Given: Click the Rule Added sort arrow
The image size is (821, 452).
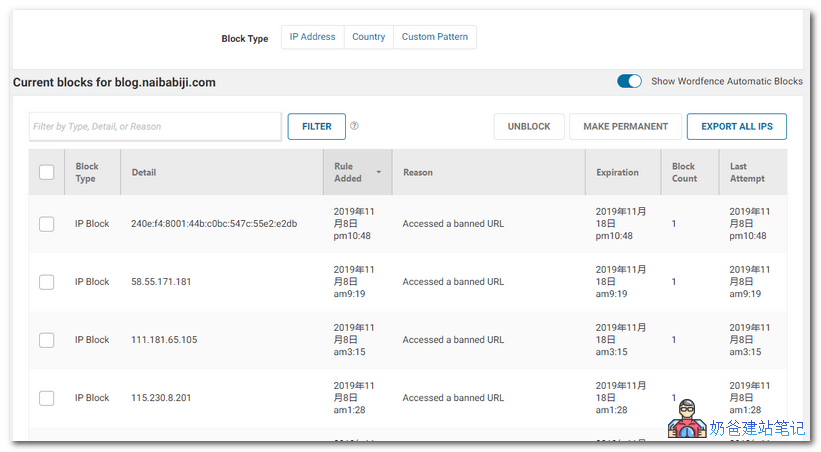Looking at the screenshot, I should pos(378,173).
